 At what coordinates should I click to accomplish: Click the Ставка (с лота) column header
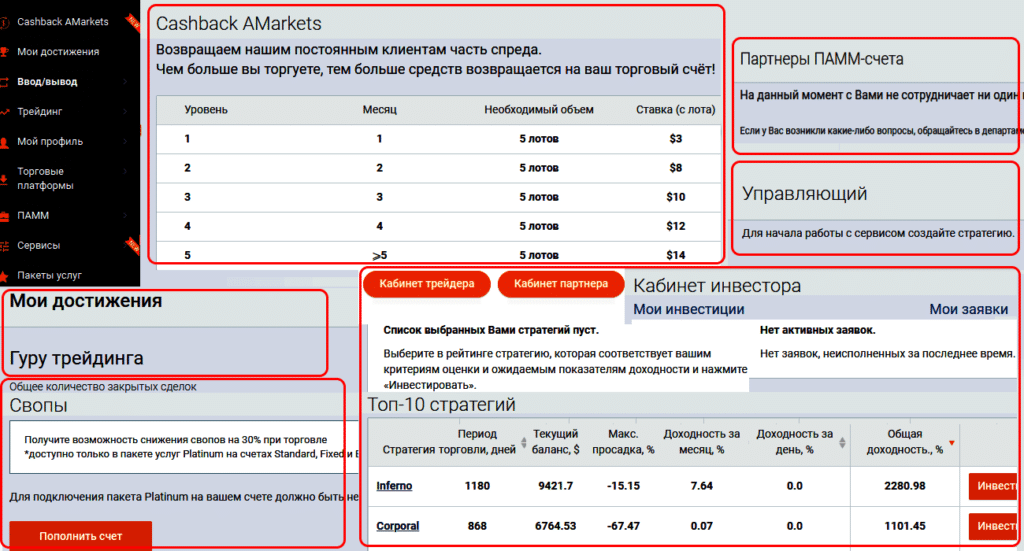[675, 110]
